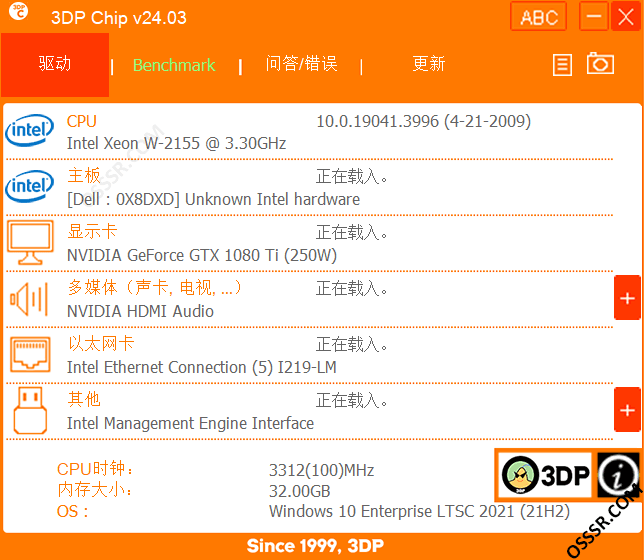This screenshot has height=560, width=644.
Task: Click the 3DP duck logo button
Action: pos(545,475)
